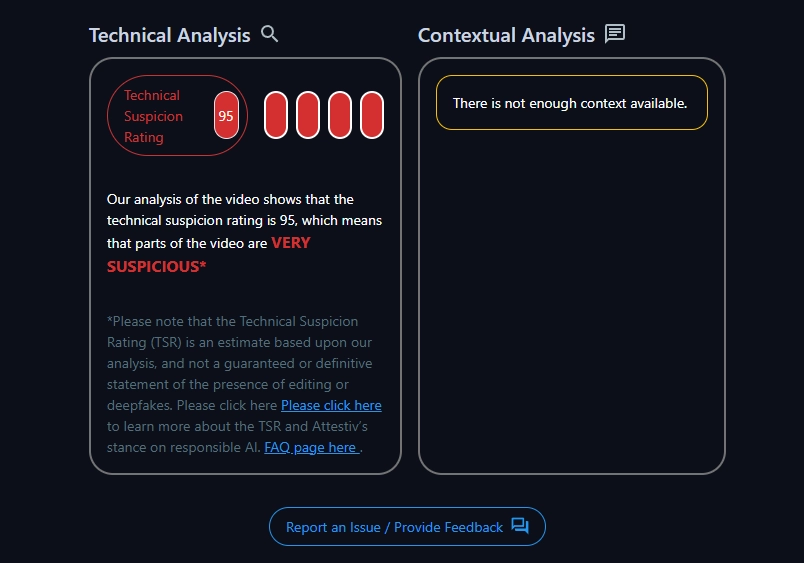Select the fourth red suspicion level bar
Viewport: 804px width, 563px height.
click(x=372, y=115)
